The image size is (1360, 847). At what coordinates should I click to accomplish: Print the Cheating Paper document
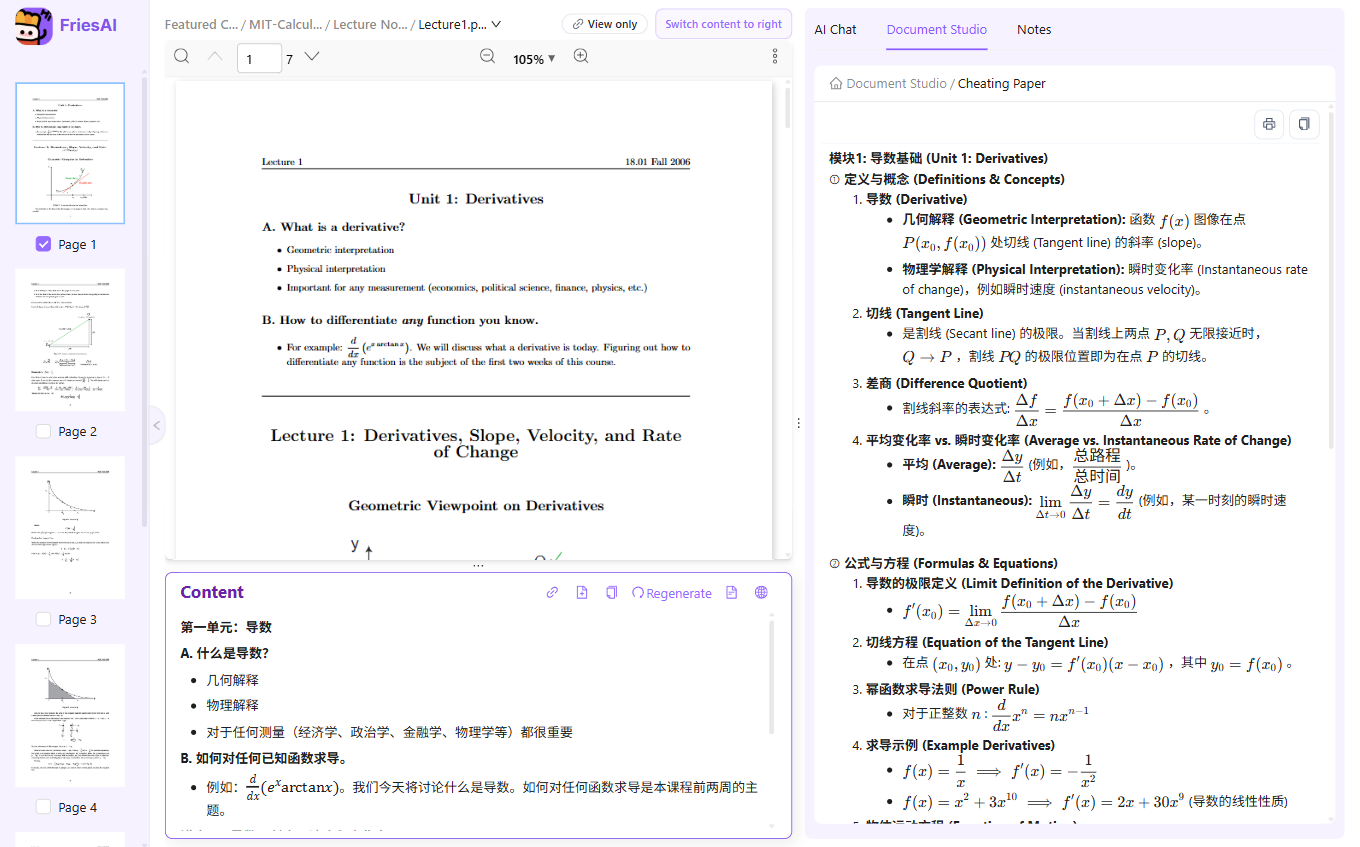[1269, 124]
